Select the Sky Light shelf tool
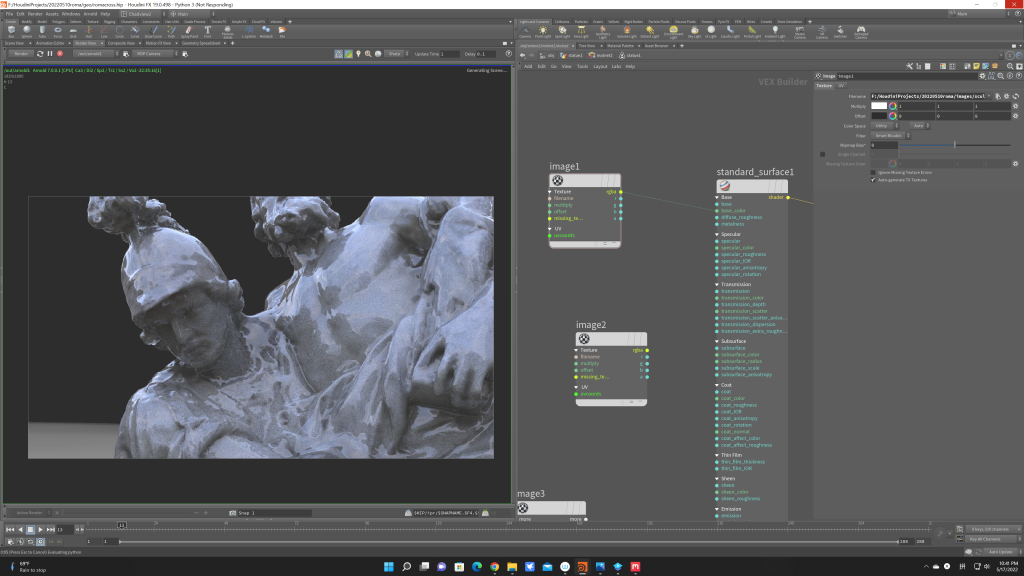Viewport: 1024px width, 576px height. [694, 32]
